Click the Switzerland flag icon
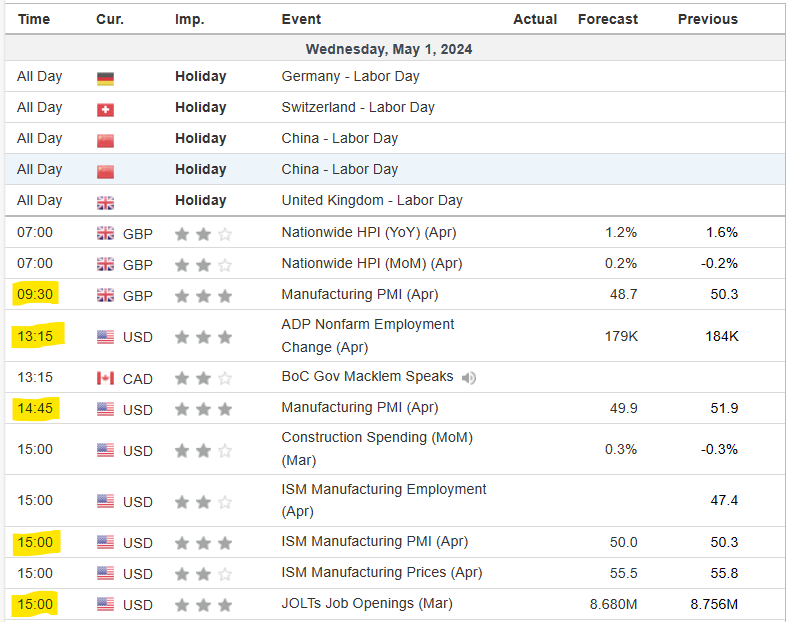This screenshot has width=790, height=622. 105,108
